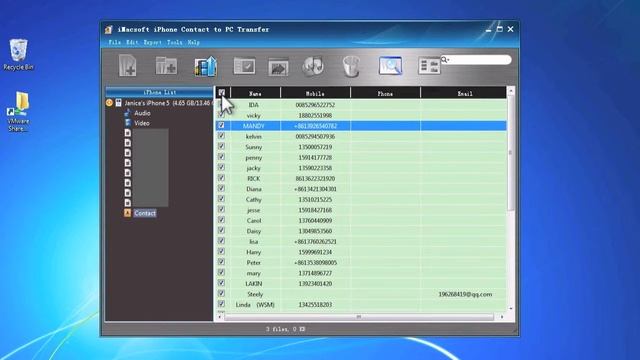The width and height of the screenshot is (640, 360).
Task: Open the Help menu
Action: [193, 42]
